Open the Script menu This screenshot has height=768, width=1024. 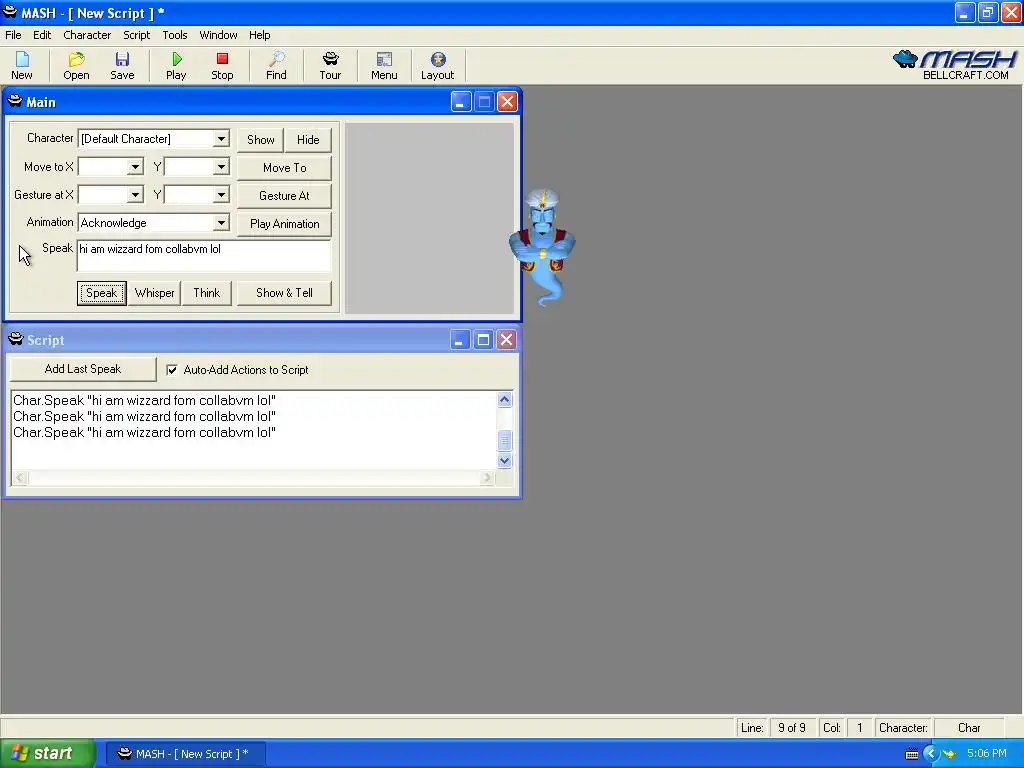point(136,35)
